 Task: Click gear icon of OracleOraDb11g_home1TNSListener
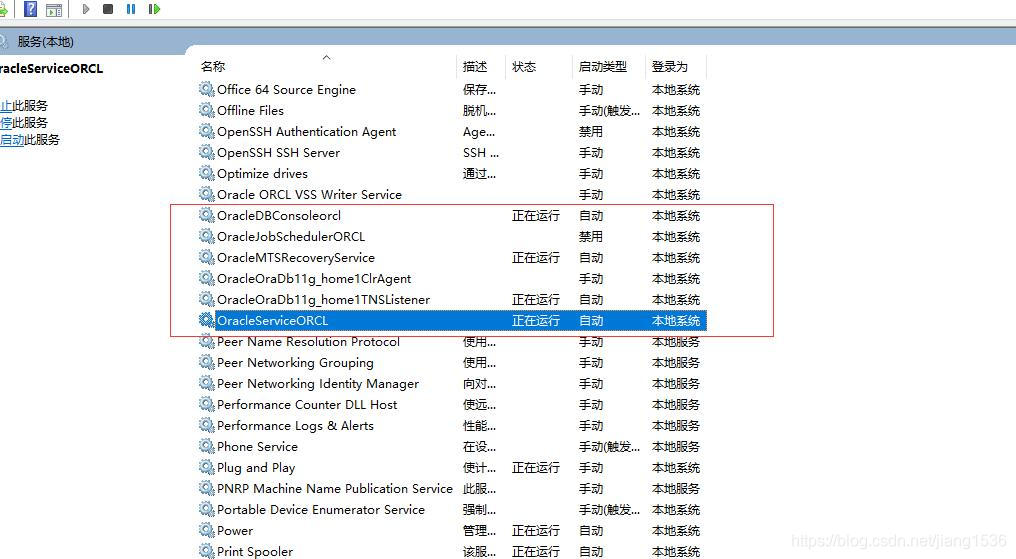click(207, 299)
